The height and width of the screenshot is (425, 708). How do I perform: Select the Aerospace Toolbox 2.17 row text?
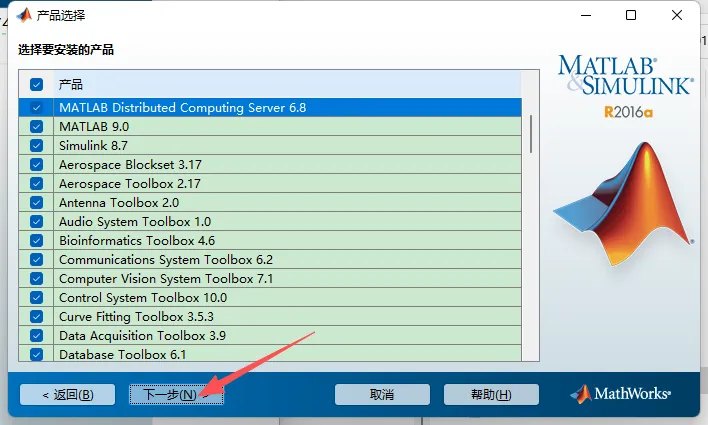130,183
